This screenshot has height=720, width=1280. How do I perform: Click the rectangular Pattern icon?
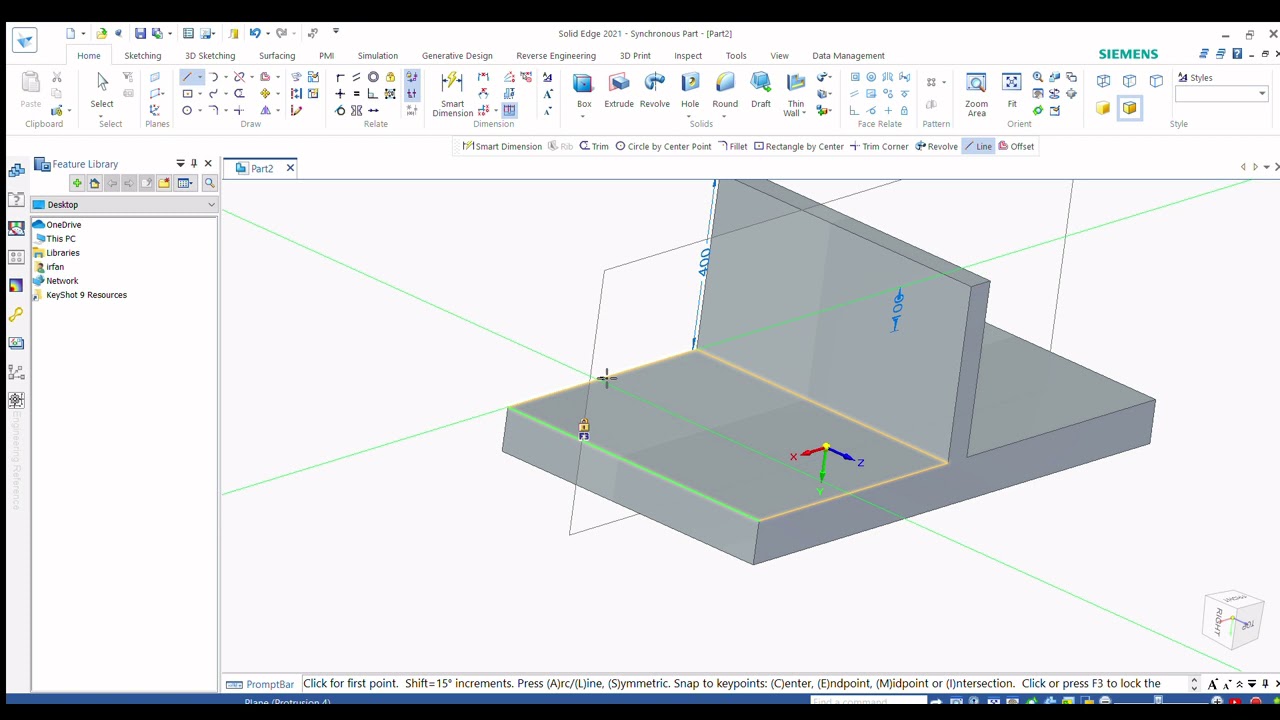click(x=931, y=82)
